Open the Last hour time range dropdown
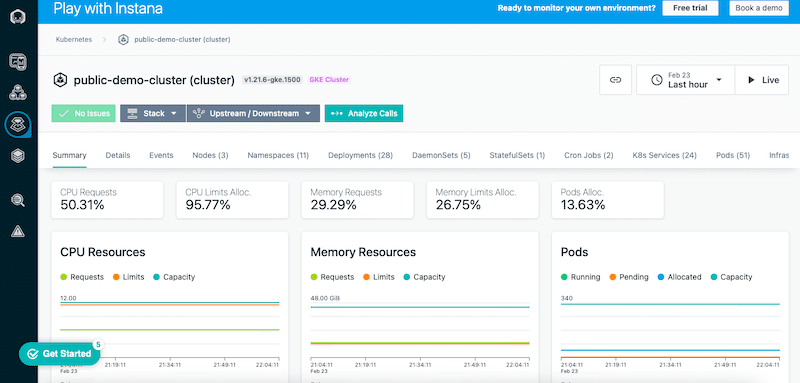 point(685,80)
